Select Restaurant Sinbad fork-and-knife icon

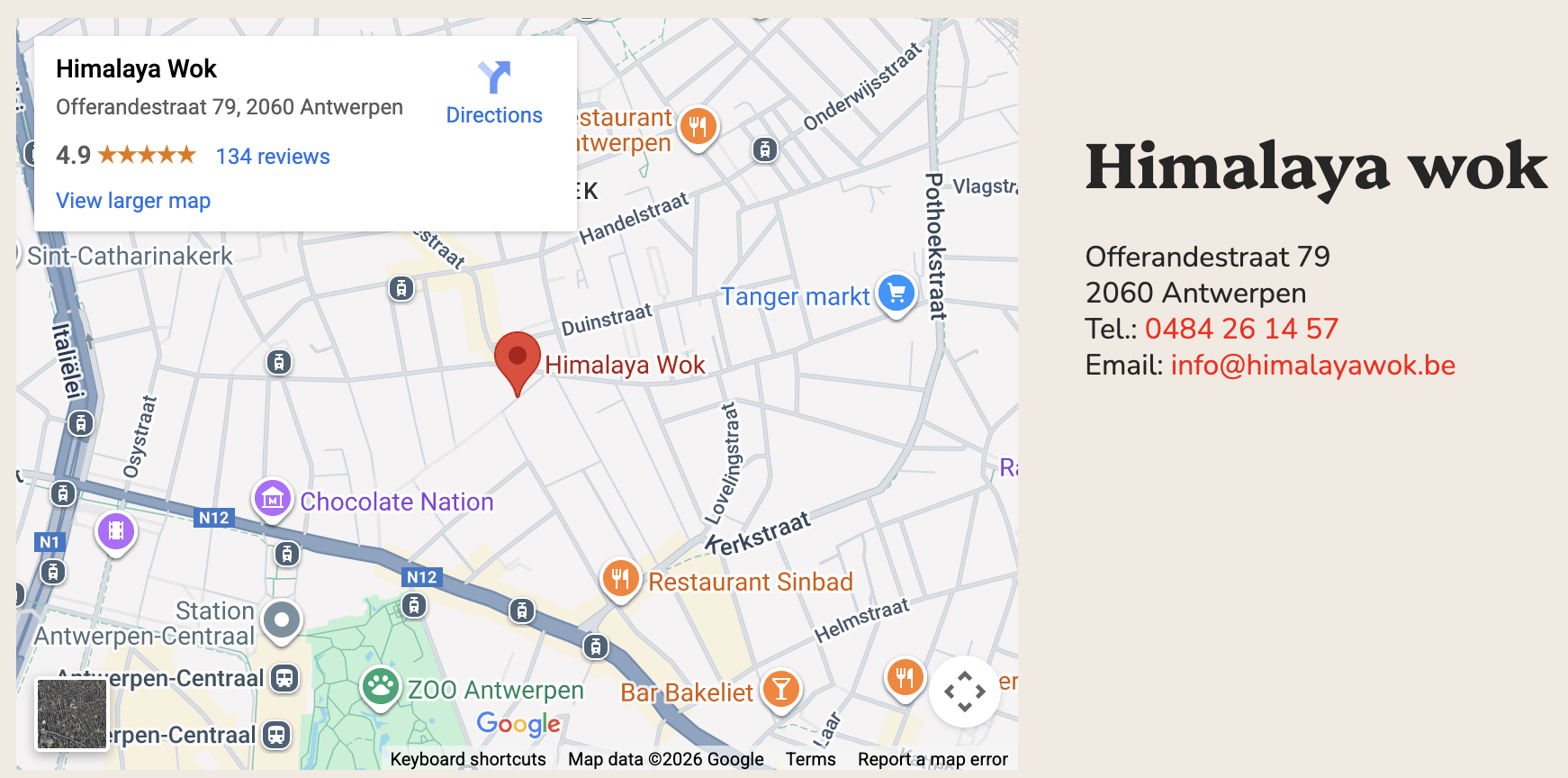tap(620, 578)
